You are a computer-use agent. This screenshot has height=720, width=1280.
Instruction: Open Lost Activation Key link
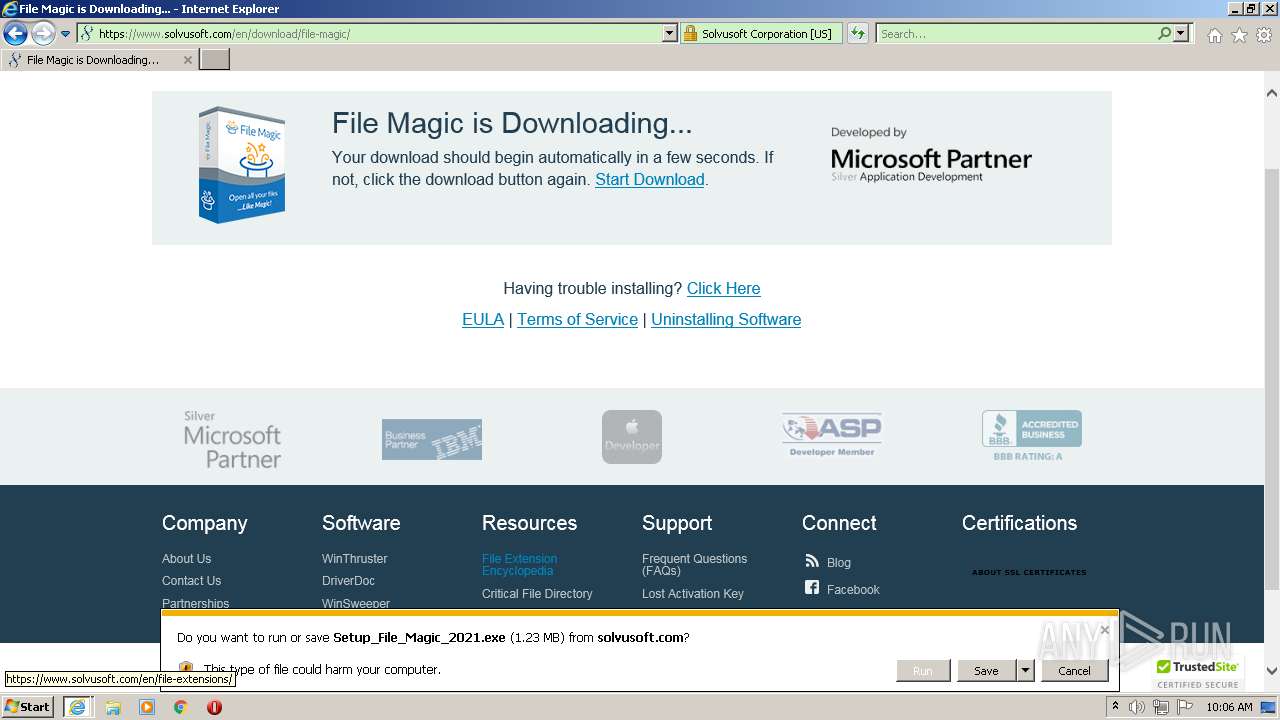(x=692, y=594)
